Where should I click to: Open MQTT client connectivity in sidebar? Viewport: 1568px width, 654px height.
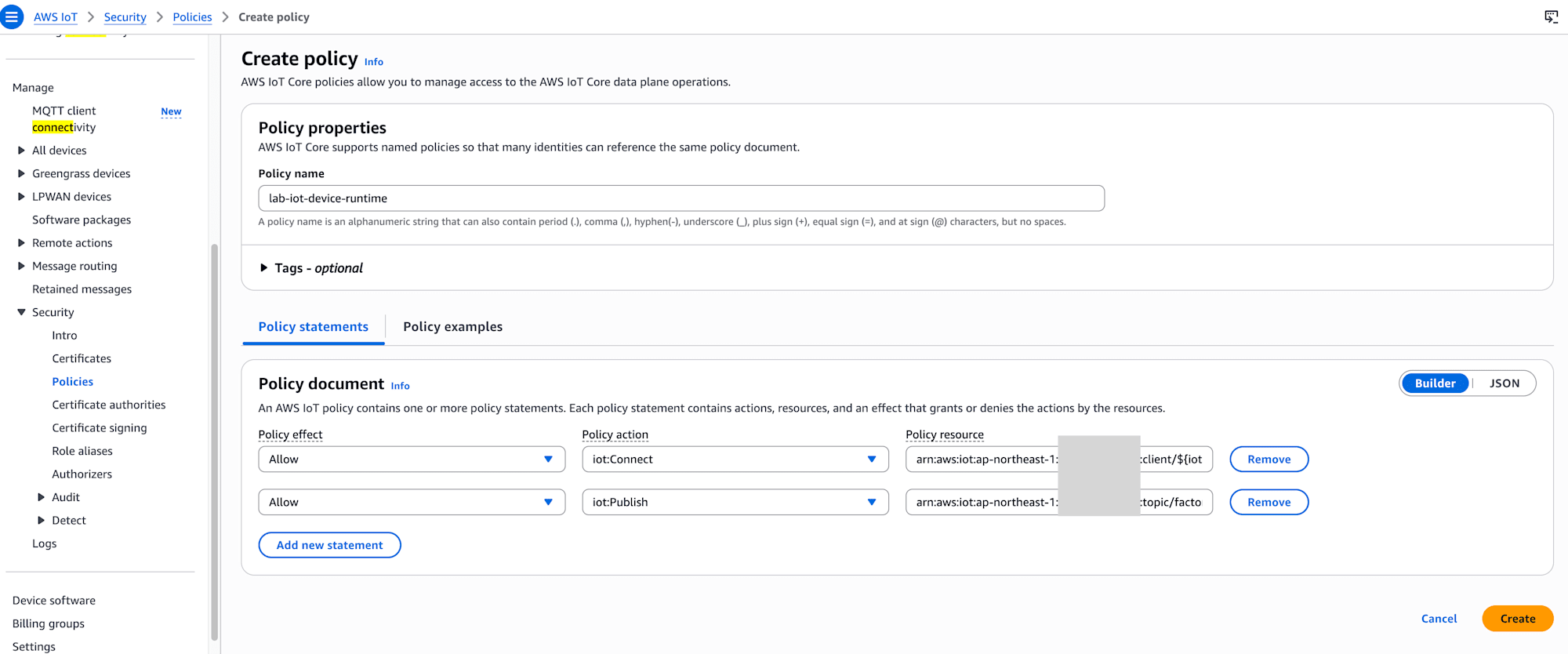64,119
